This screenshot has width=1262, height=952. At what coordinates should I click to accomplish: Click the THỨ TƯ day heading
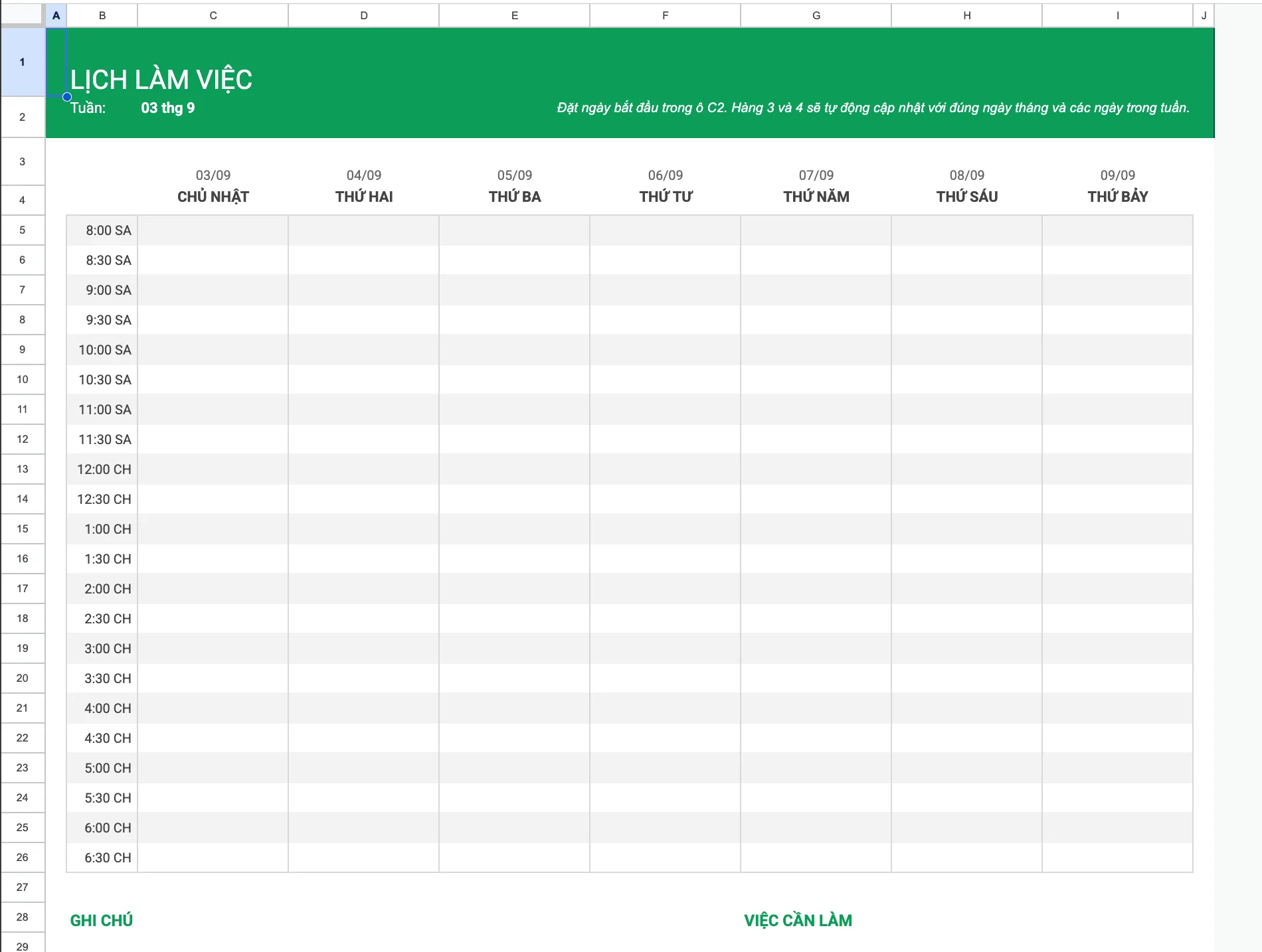click(x=666, y=197)
